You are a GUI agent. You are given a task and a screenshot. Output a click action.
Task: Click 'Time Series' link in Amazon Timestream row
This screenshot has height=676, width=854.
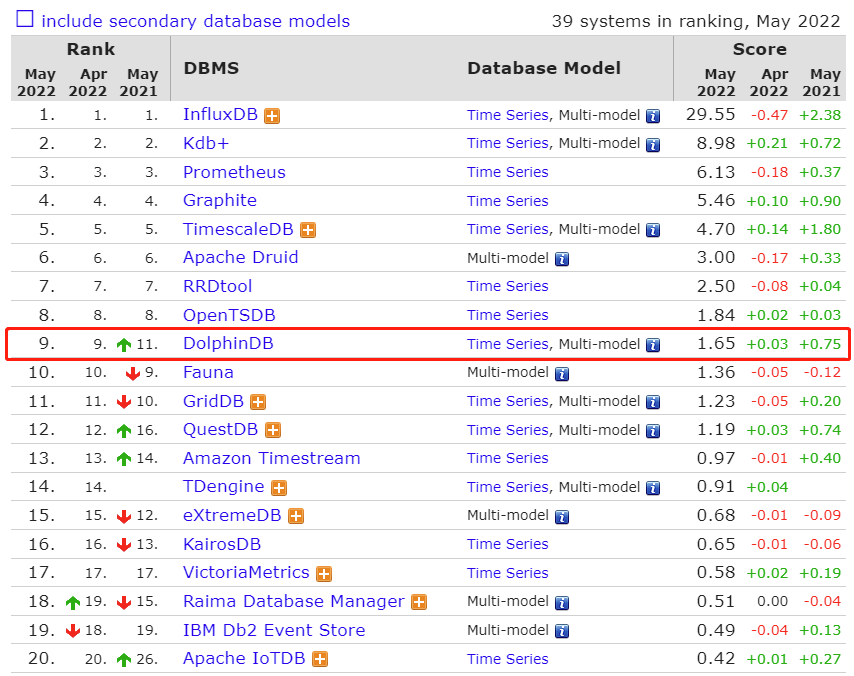[x=508, y=459]
